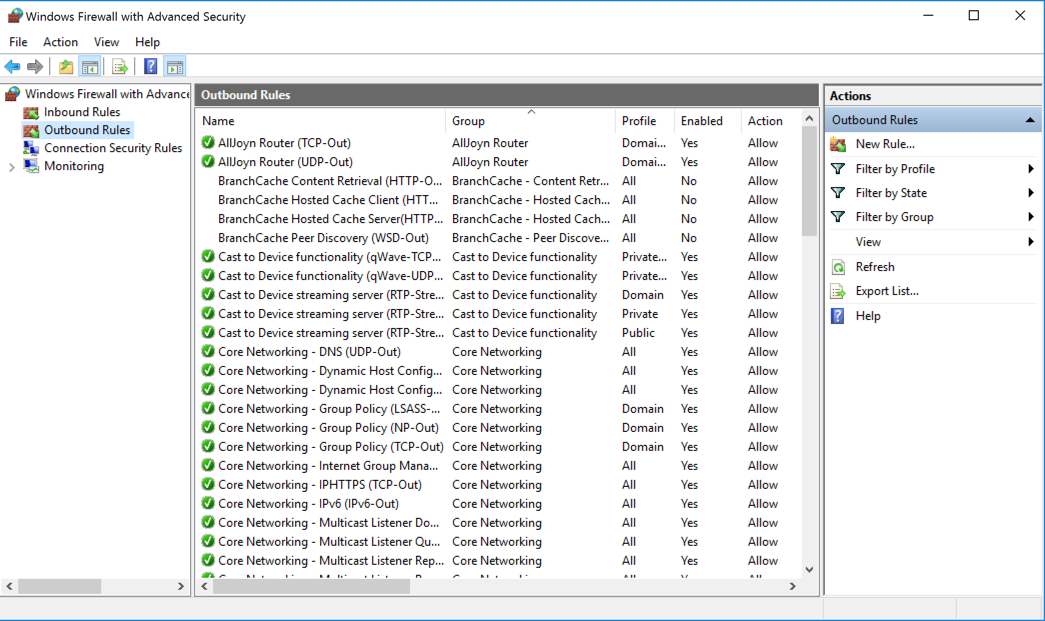This screenshot has height=621, width=1045.
Task: Click the rules list scroll down arrow
Action: point(809,570)
